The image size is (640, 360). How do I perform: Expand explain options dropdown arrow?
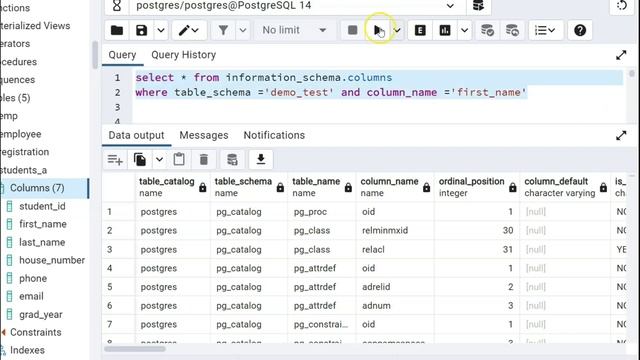464,30
